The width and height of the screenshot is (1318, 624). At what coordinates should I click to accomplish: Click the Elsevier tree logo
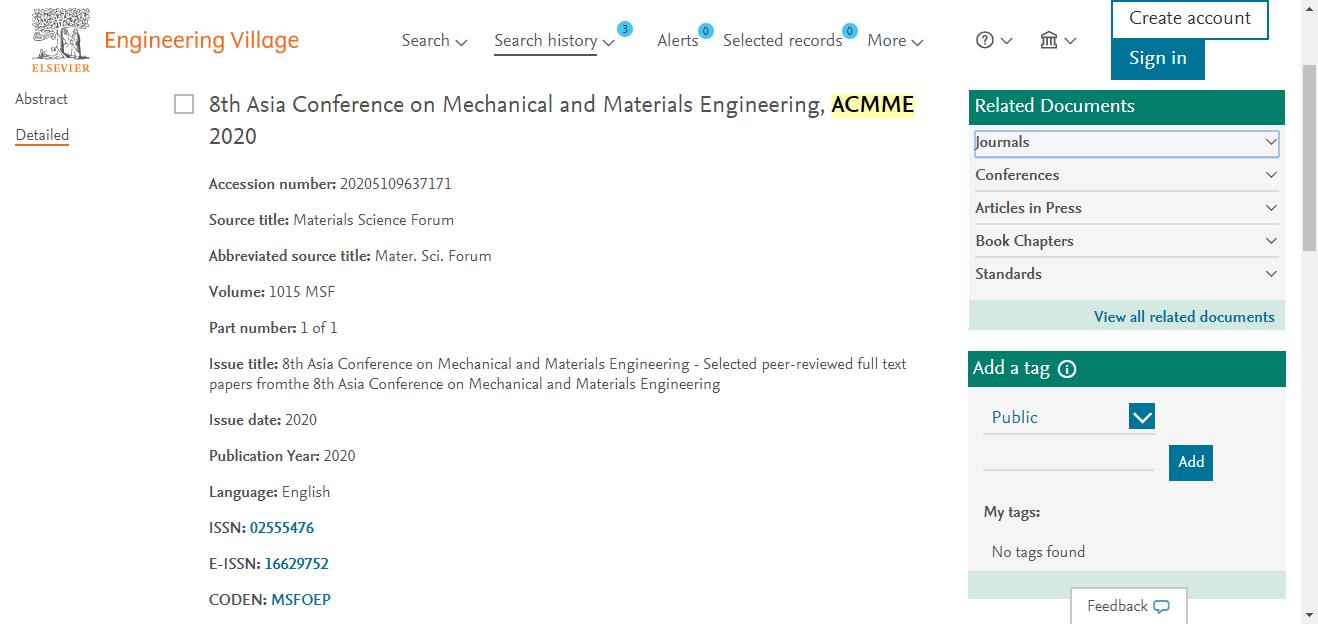pyautogui.click(x=61, y=40)
